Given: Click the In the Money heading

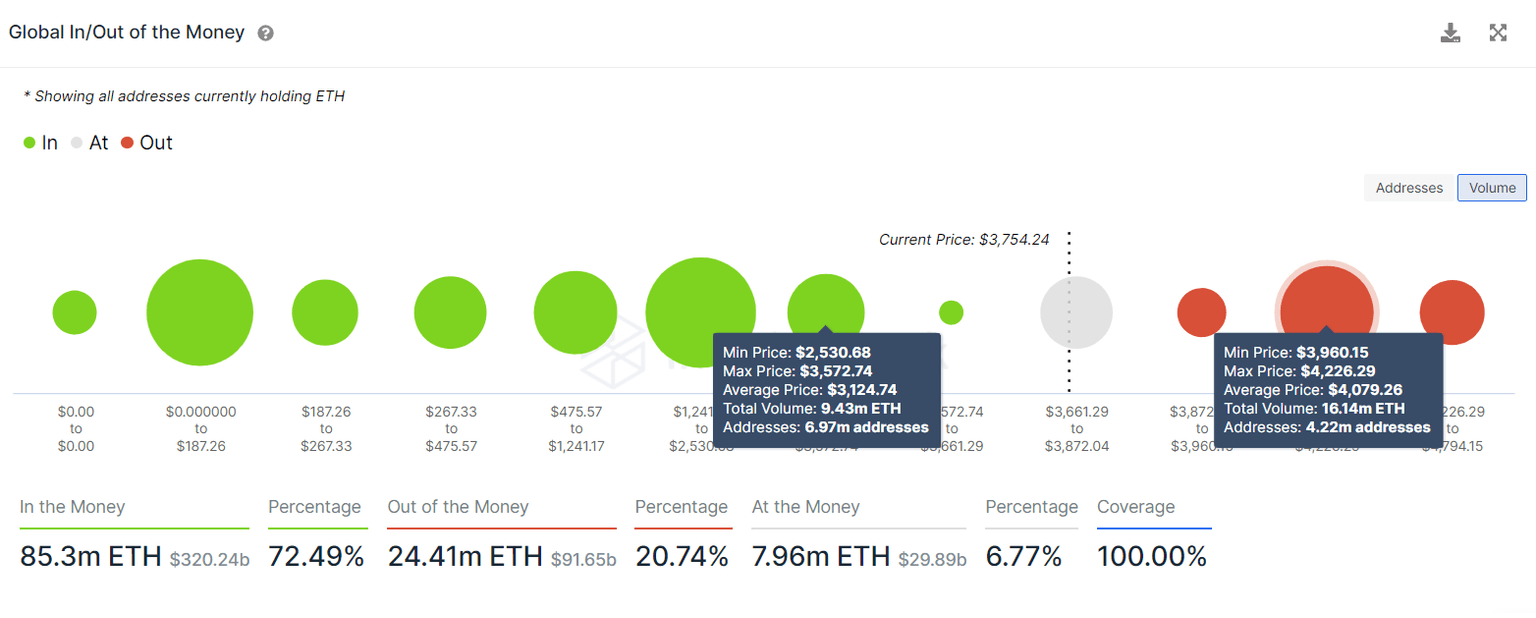Looking at the screenshot, I should point(72,507).
